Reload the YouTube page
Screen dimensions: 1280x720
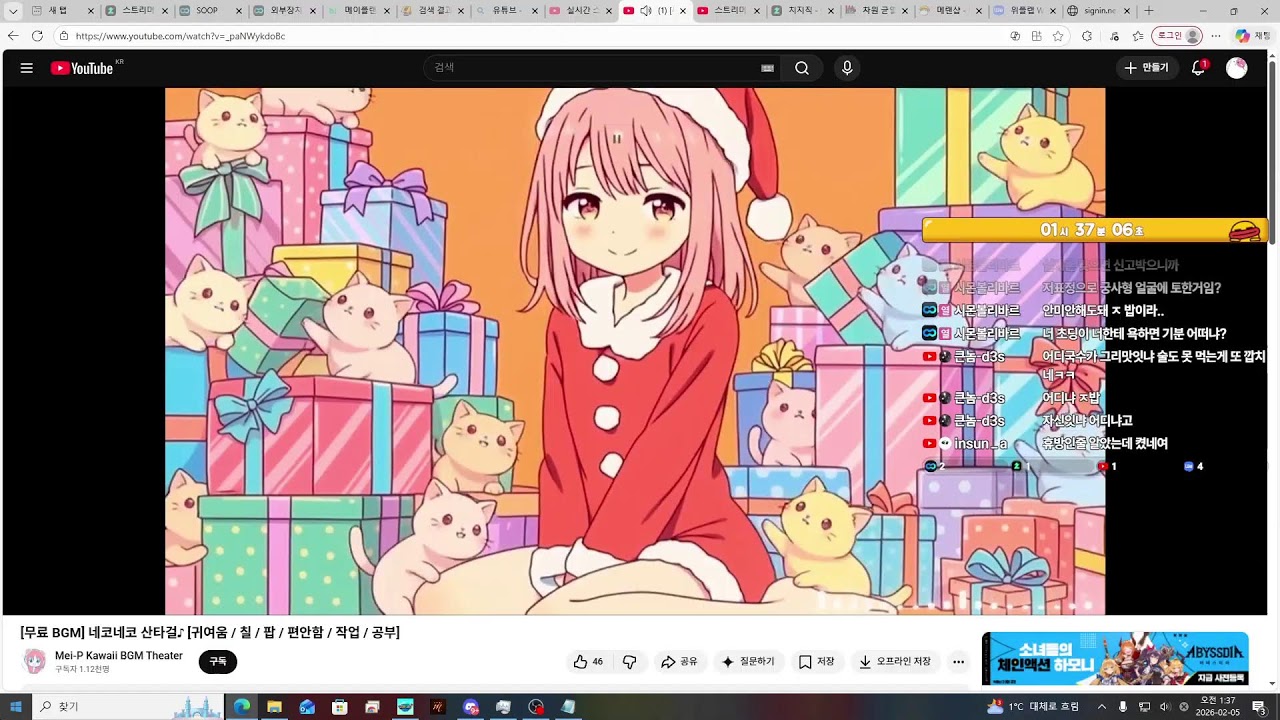37,36
